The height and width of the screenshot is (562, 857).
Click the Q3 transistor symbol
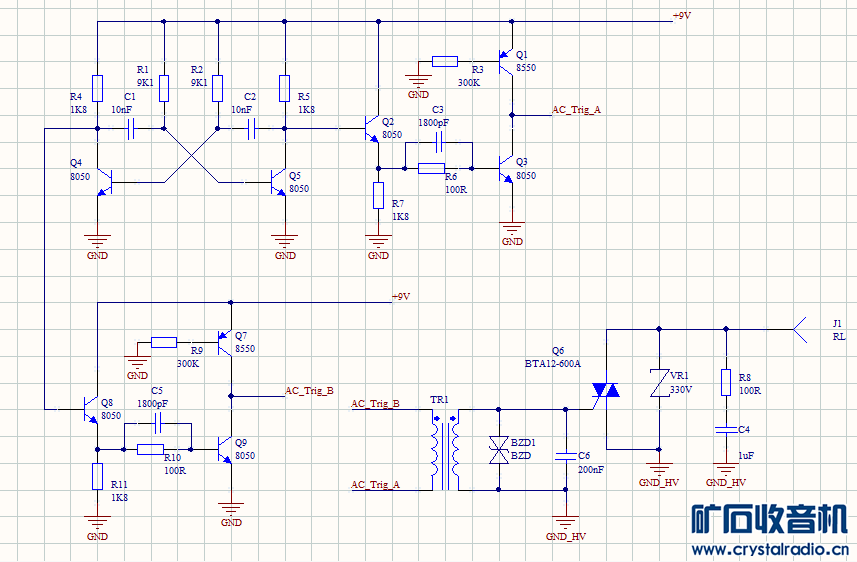[507, 168]
